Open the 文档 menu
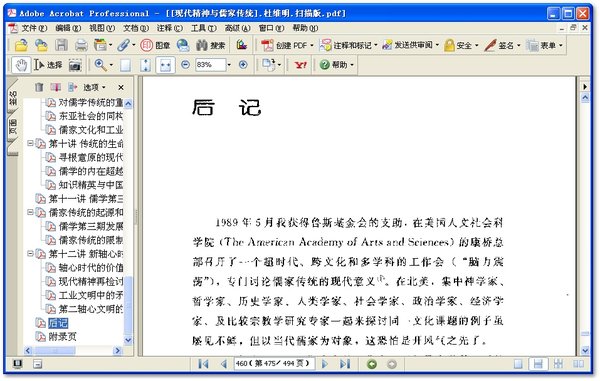This screenshot has height=381, width=600. [x=135, y=28]
